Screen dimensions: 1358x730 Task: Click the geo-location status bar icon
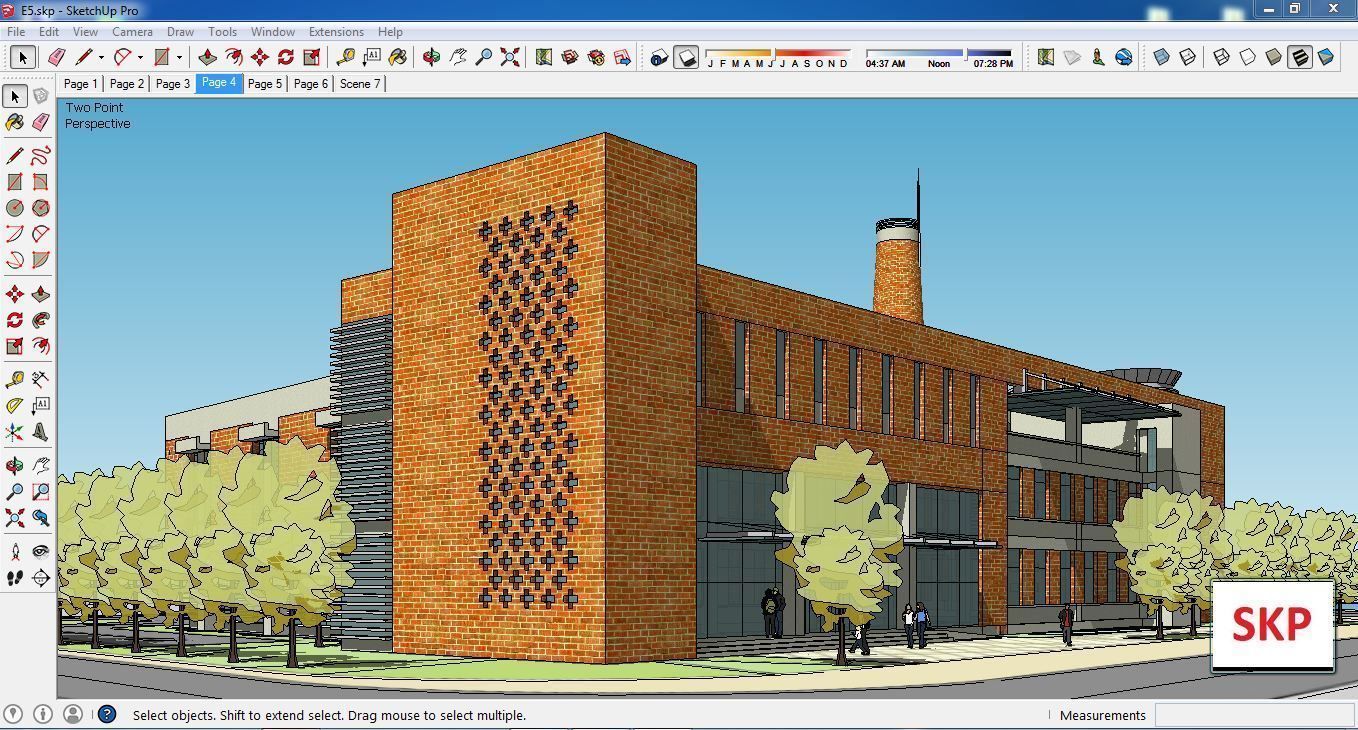click(x=14, y=714)
